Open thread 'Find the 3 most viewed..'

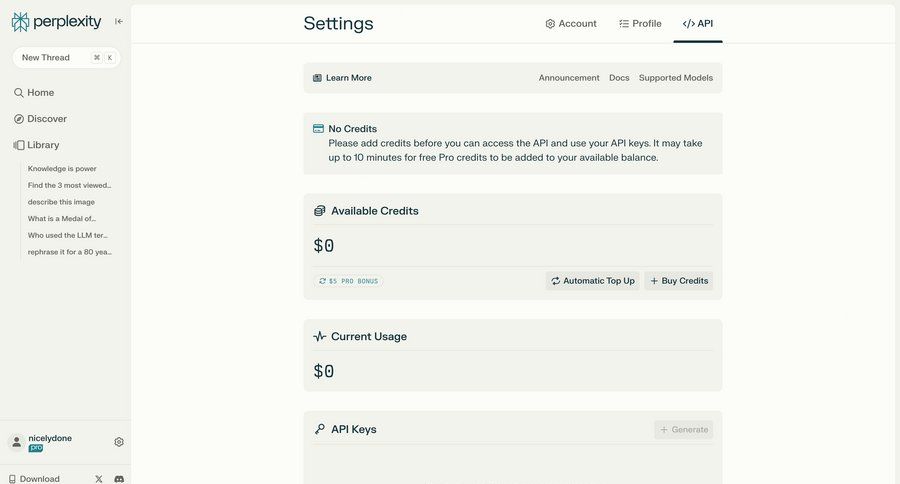pyautogui.click(x=69, y=185)
